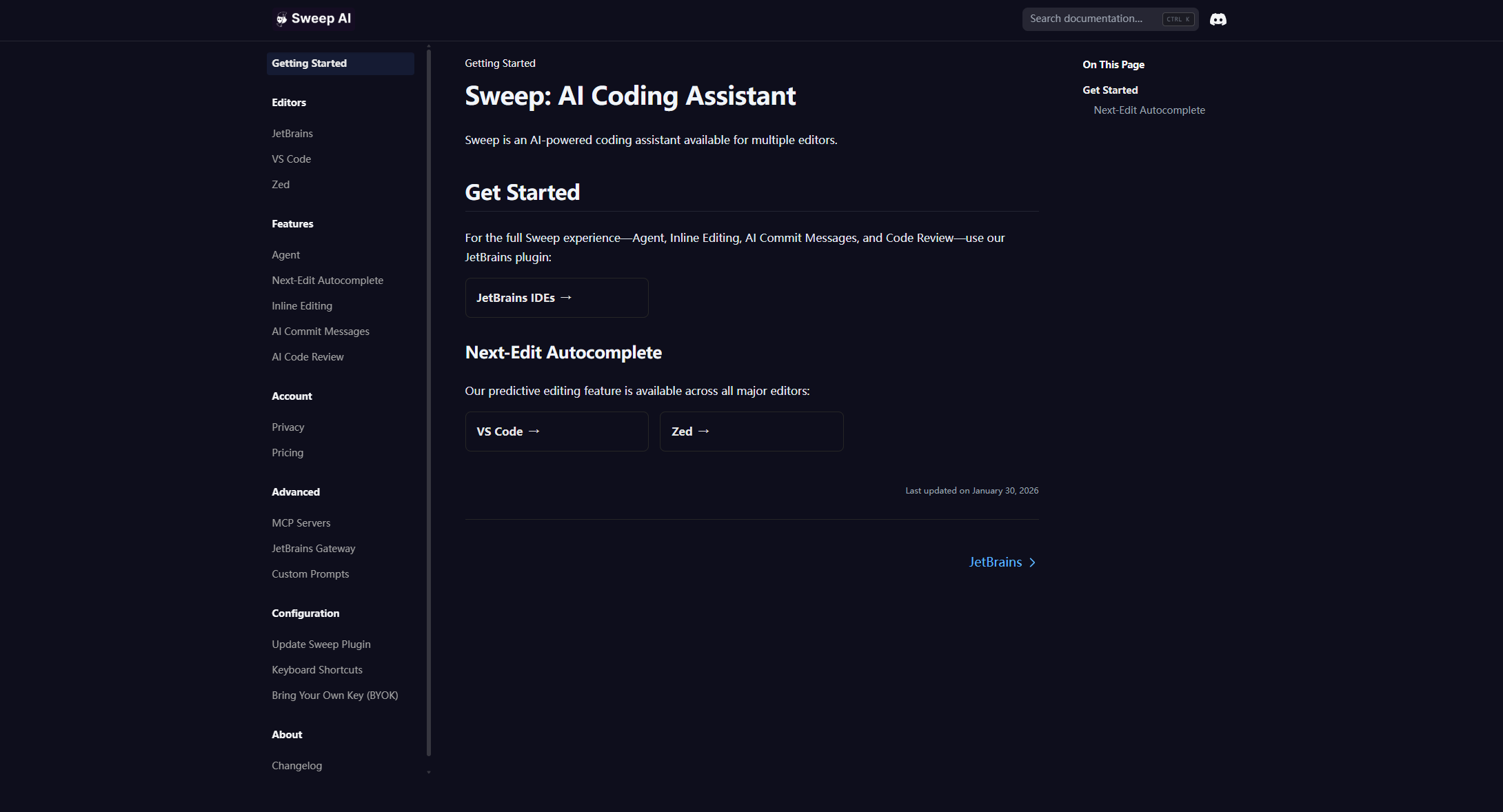This screenshot has height=812, width=1503.
Task: Click the Configuration sidebar section header
Action: (x=305, y=613)
